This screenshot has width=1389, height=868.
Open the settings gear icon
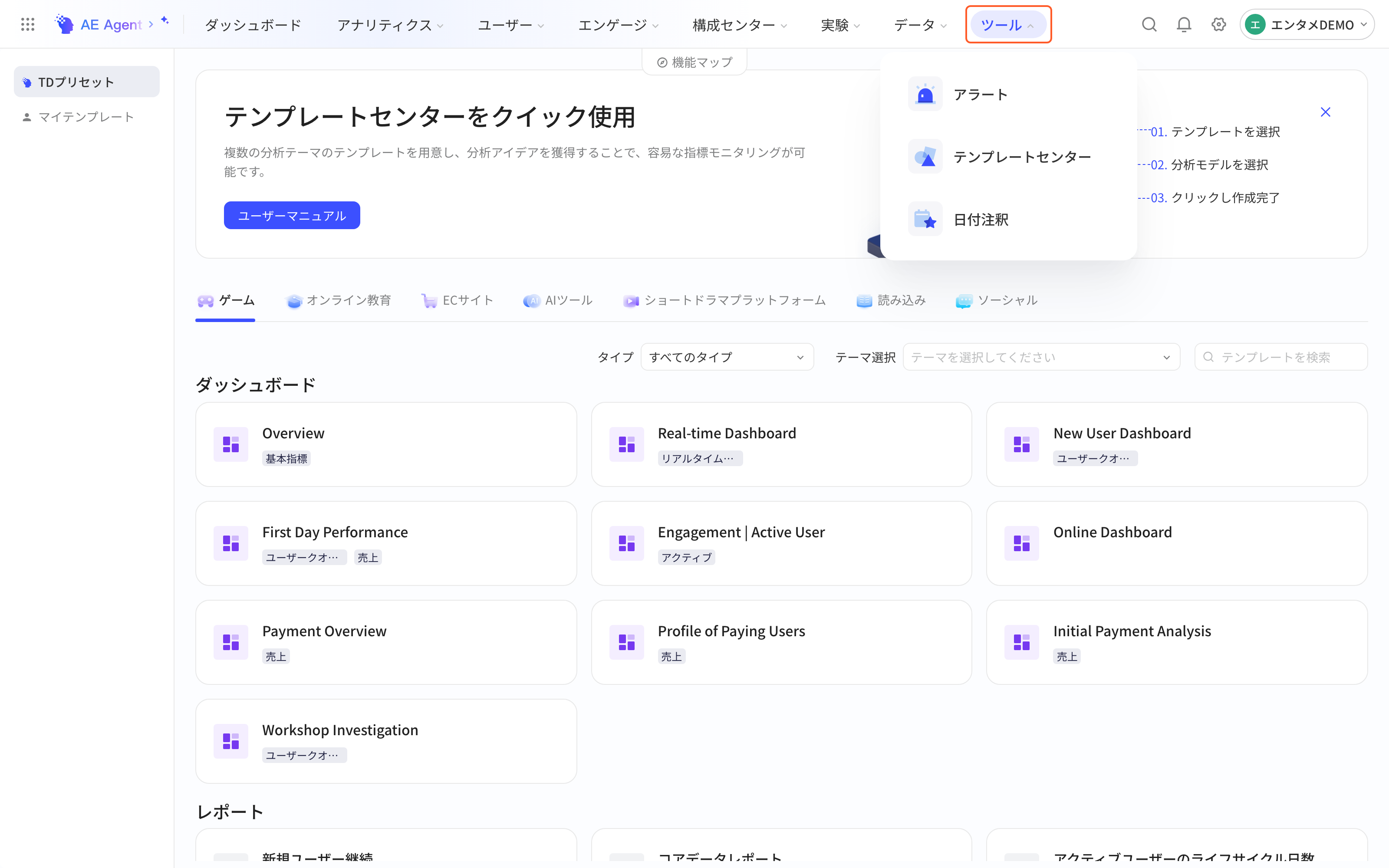[1218, 24]
